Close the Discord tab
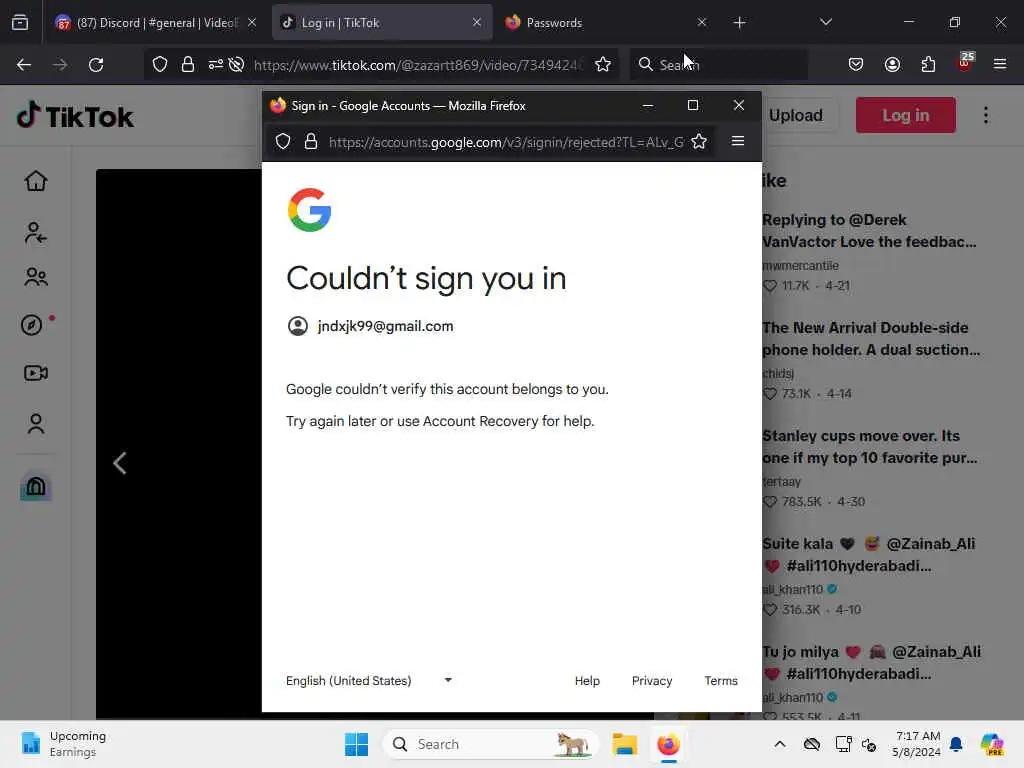 [252, 23]
